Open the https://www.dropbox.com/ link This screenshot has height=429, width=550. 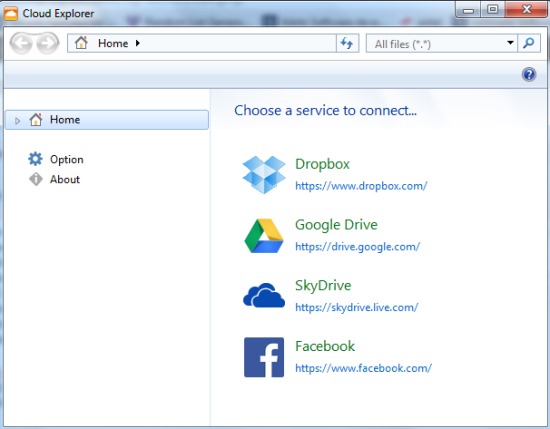click(x=361, y=186)
